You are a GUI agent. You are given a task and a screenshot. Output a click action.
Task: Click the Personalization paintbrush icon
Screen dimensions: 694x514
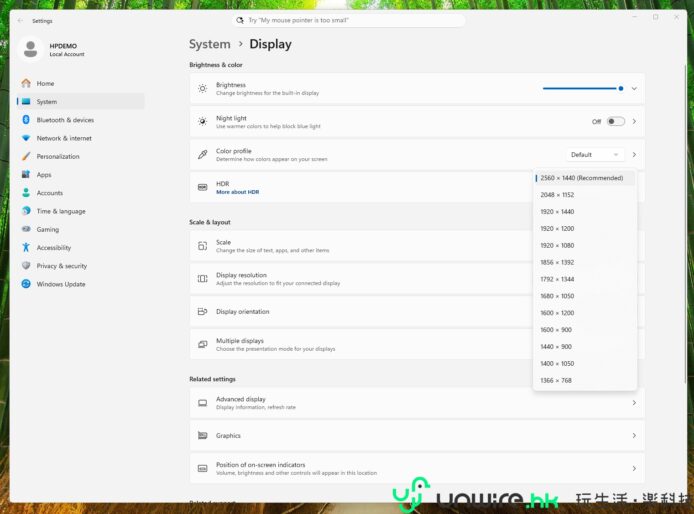[x=26, y=156]
